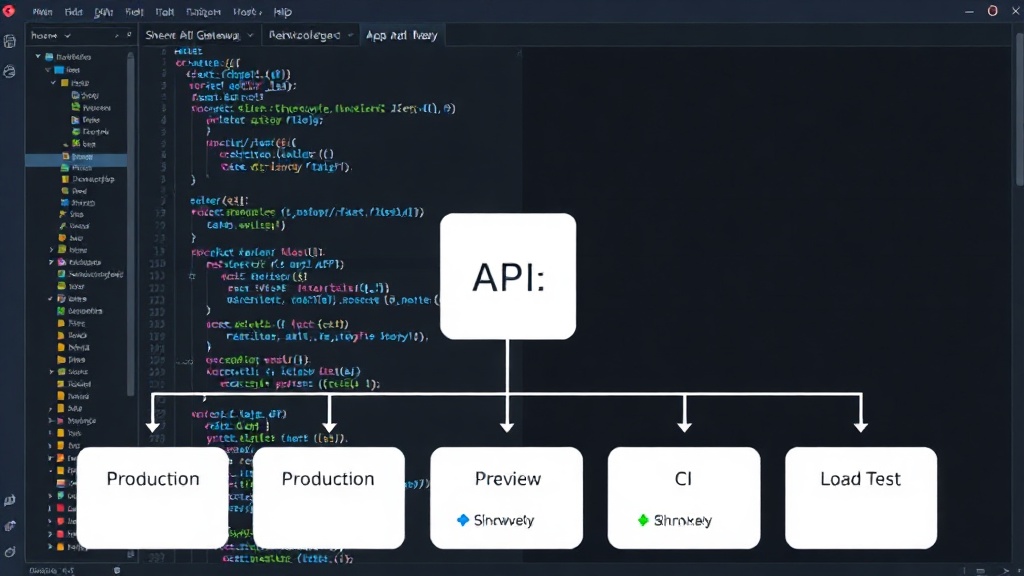The image size is (1024, 576).
Task: Click the middle icon of the lower activity bar group
Action: tap(10, 526)
